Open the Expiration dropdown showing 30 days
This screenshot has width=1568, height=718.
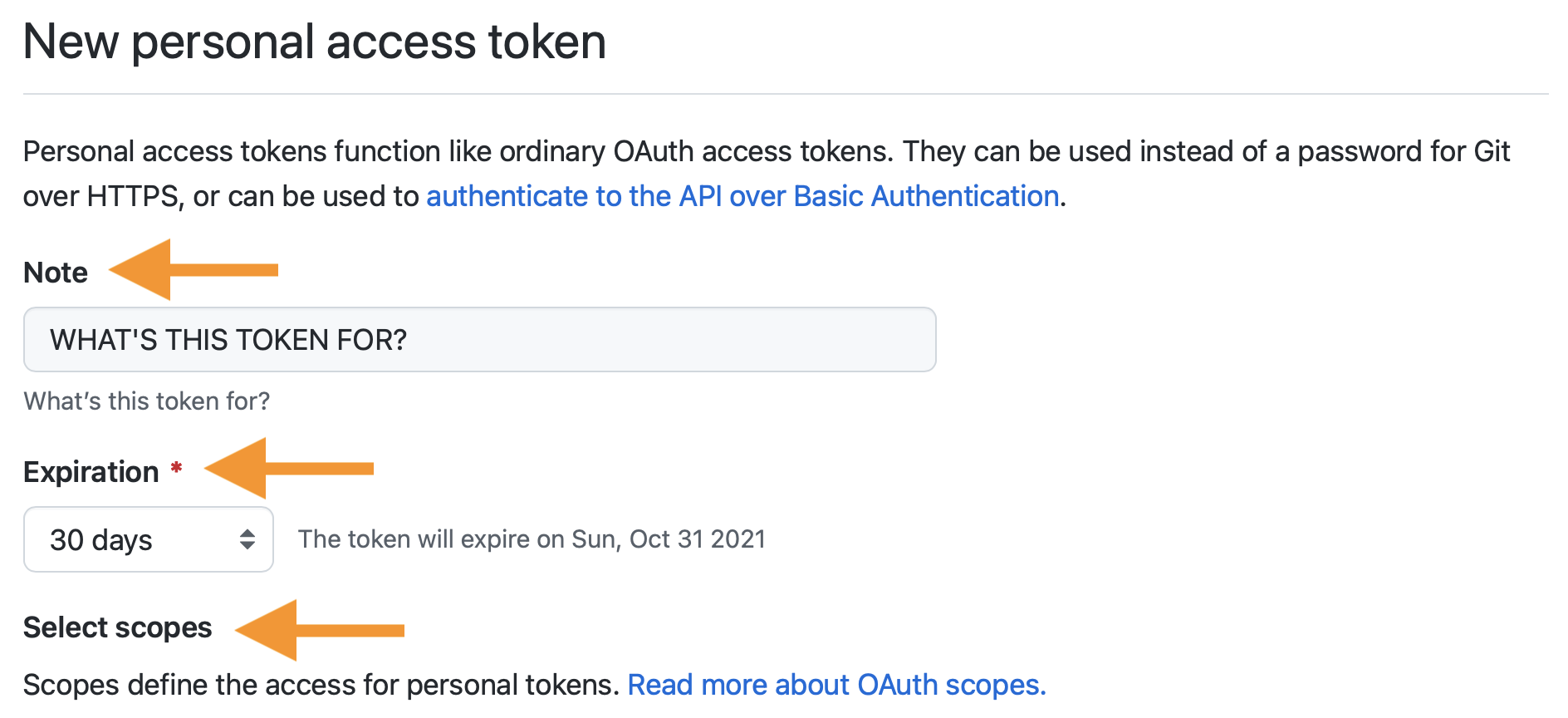[x=148, y=539]
